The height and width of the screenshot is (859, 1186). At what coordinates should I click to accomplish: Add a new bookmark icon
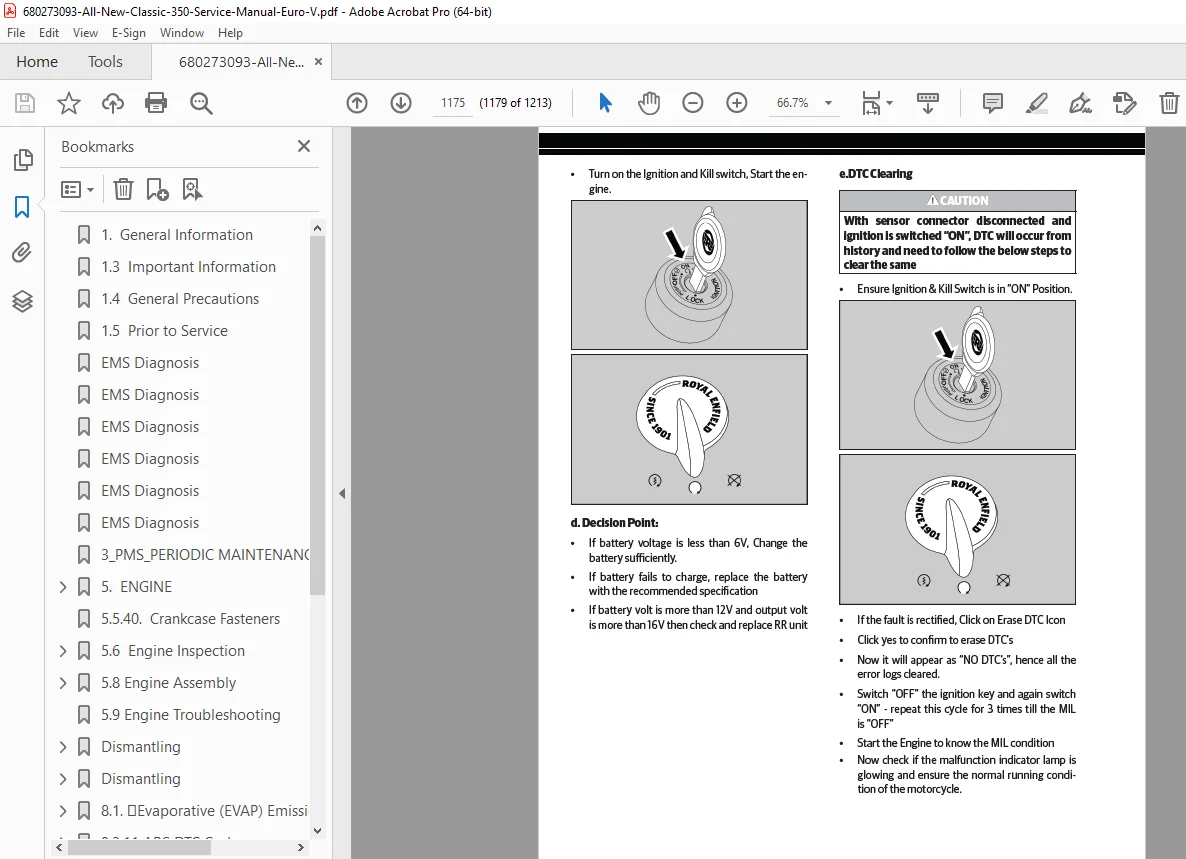click(157, 189)
